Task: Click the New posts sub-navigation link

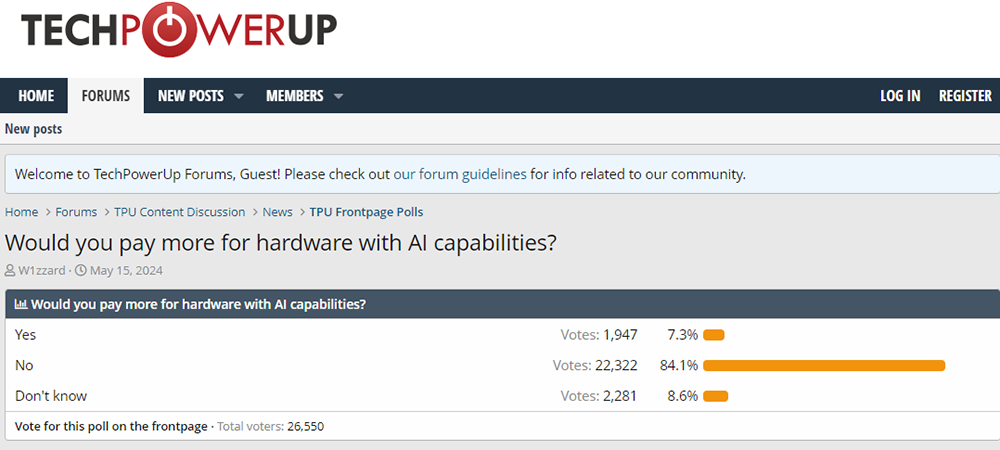Action: click(x=33, y=129)
